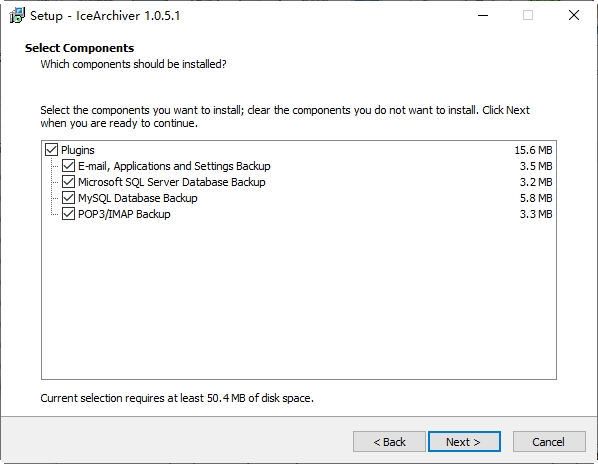Go to previous step with Back button
The image size is (598, 464).
click(389, 442)
